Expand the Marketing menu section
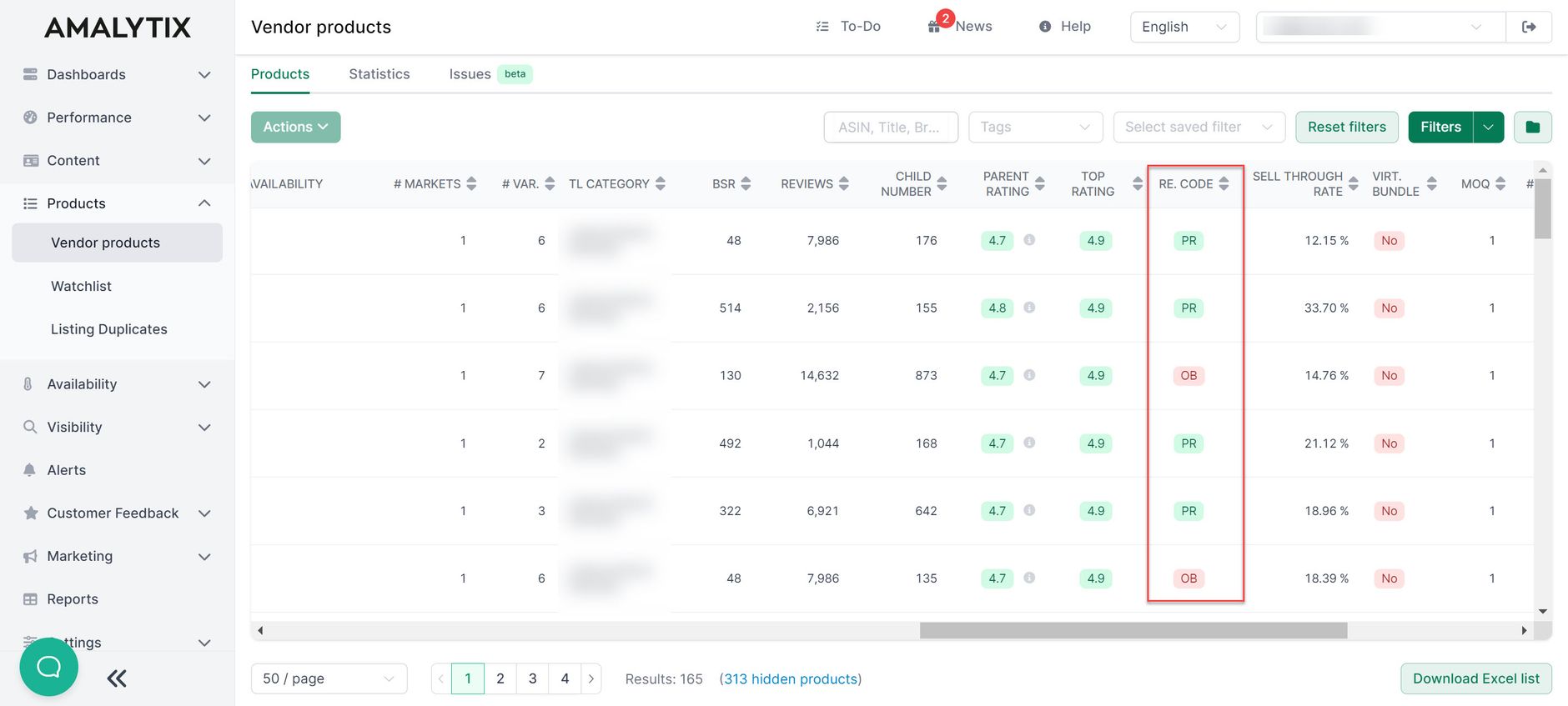1568x706 pixels. click(x=204, y=557)
